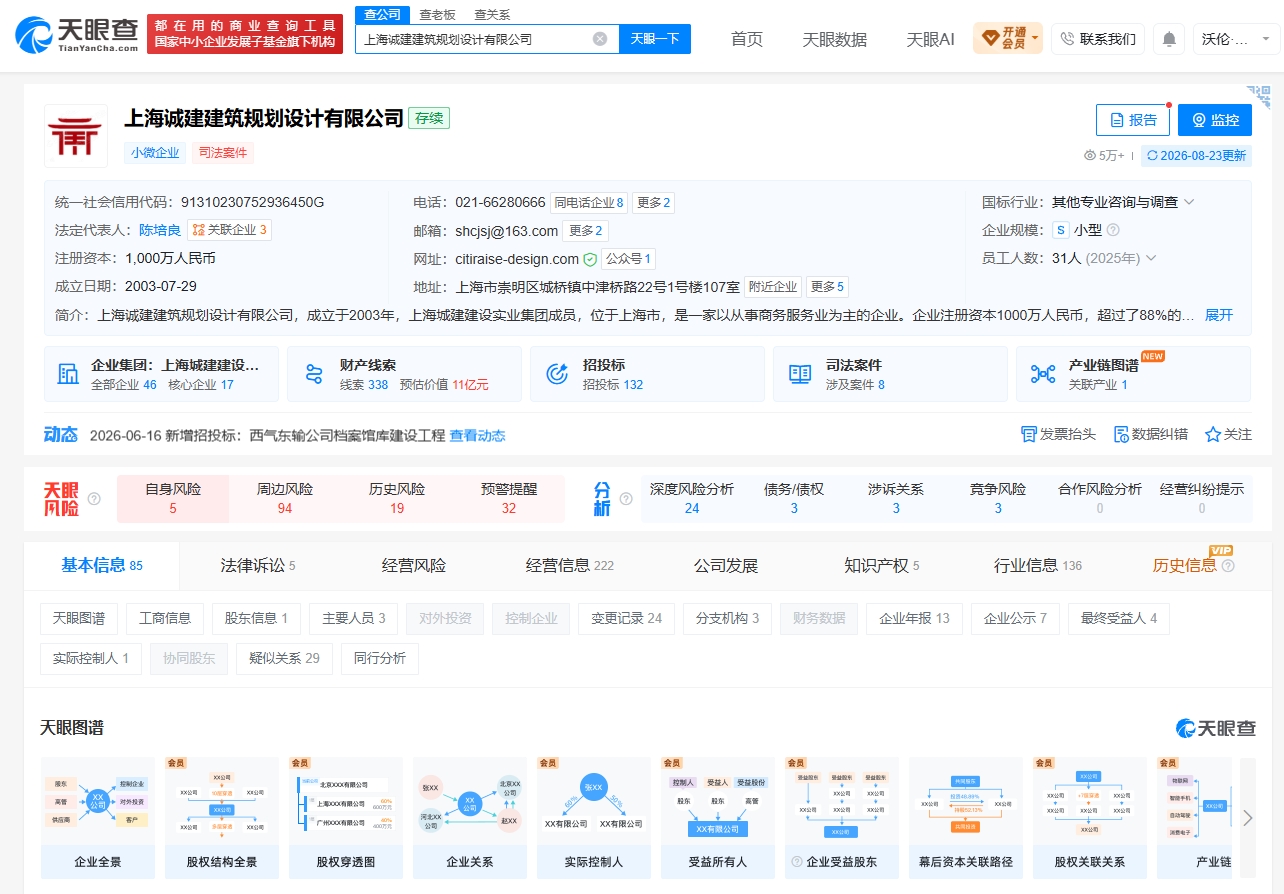Click the notification bell icon
The width and height of the screenshot is (1284, 894).
pyautogui.click(x=1169, y=39)
